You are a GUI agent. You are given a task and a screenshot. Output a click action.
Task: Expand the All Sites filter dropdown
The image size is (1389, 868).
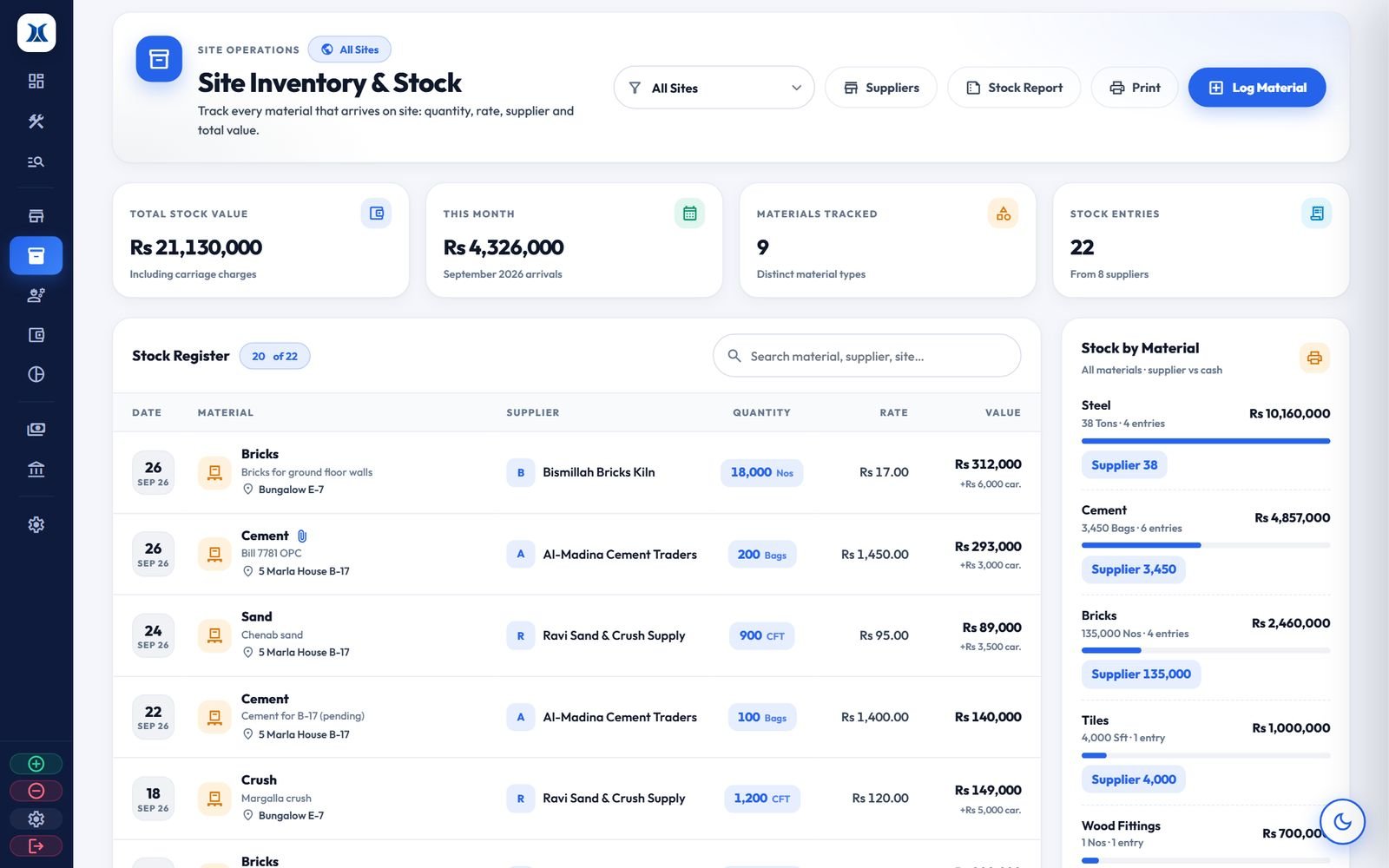[714, 88]
